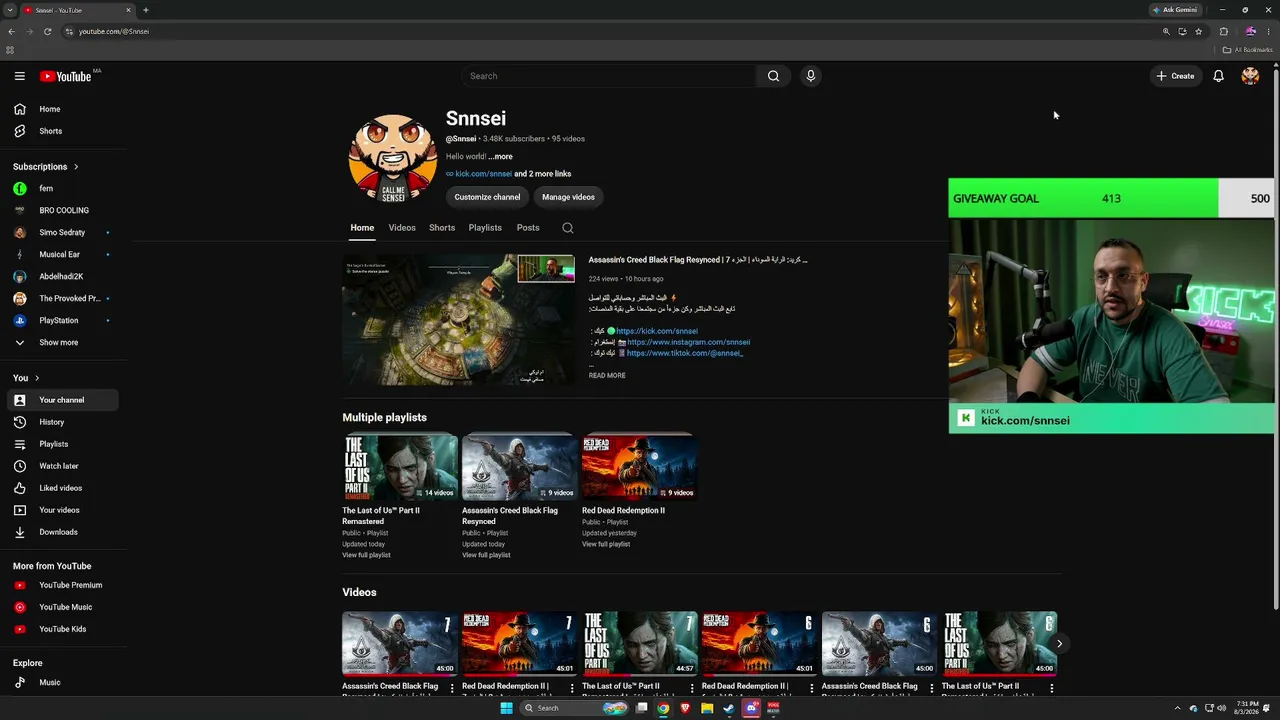This screenshot has height=720, width=1280.
Task: Bookmark this page with the star icon
Action: point(1198,31)
